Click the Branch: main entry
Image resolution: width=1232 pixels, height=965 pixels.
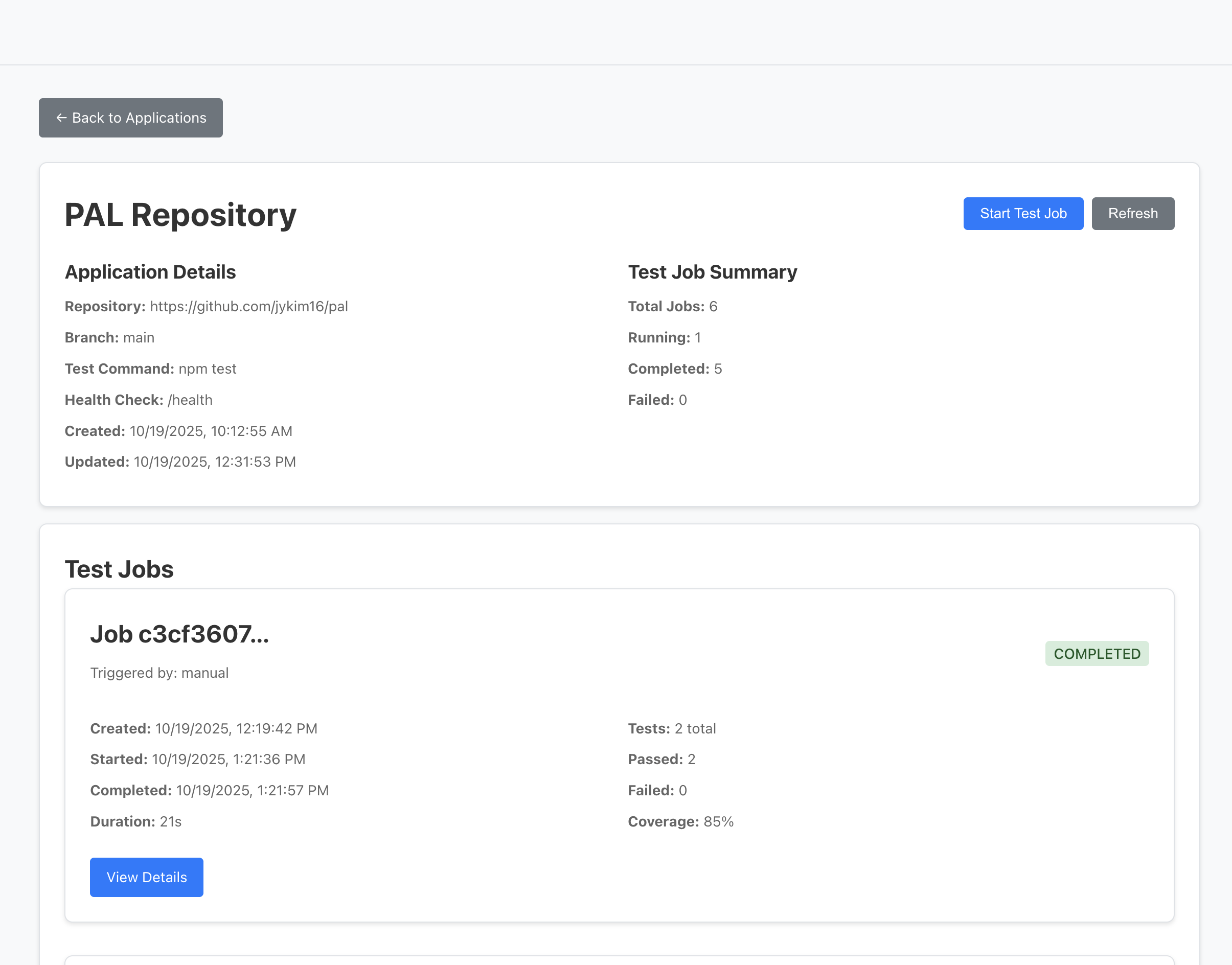109,337
